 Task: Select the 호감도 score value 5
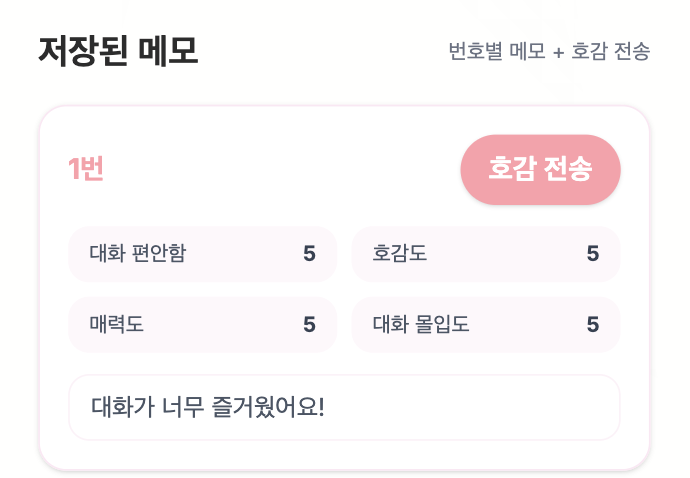coord(593,254)
